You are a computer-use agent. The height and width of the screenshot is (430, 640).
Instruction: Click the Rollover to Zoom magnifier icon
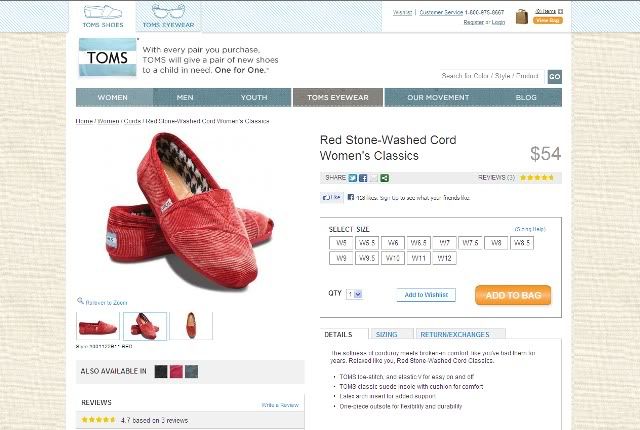point(80,301)
